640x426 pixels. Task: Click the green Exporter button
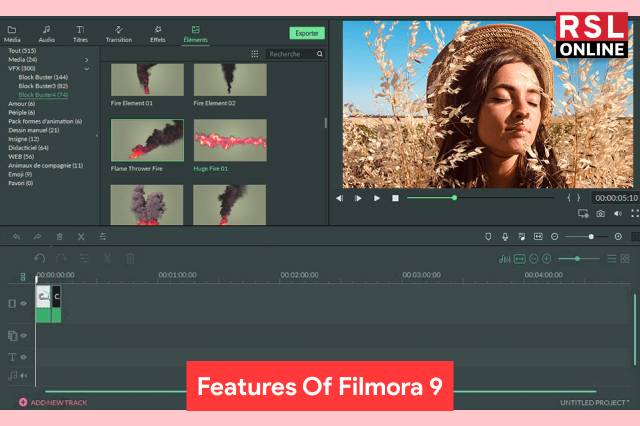[x=307, y=33]
